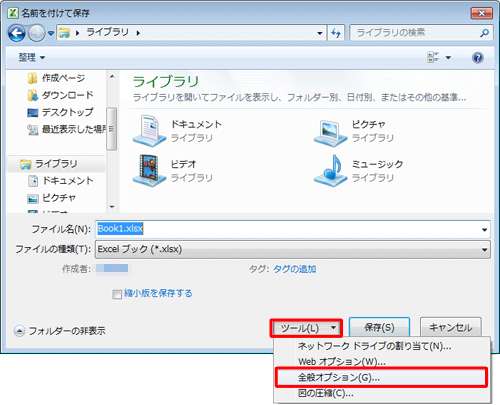Click the キャンセル button
This screenshot has width=500, height=405.
[x=451, y=327]
